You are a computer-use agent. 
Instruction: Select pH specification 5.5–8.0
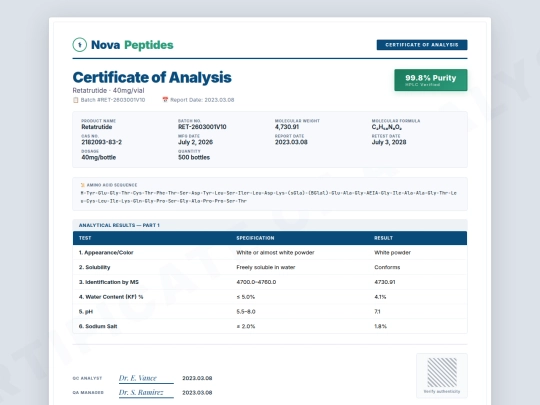[x=246, y=312]
